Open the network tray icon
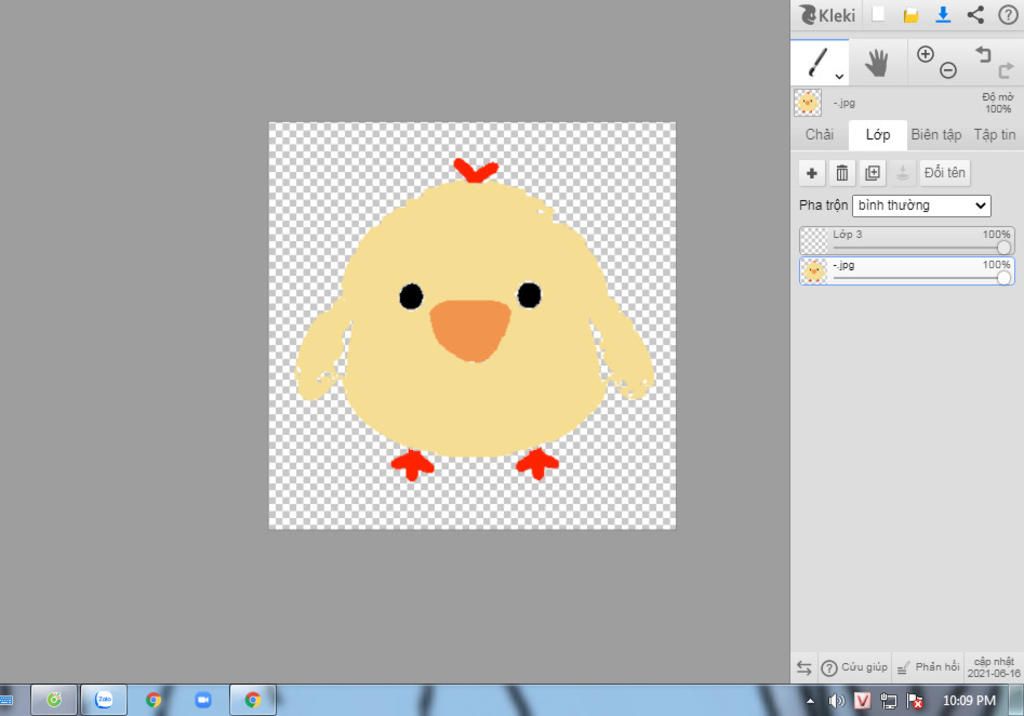The height and width of the screenshot is (716, 1024). coord(888,701)
